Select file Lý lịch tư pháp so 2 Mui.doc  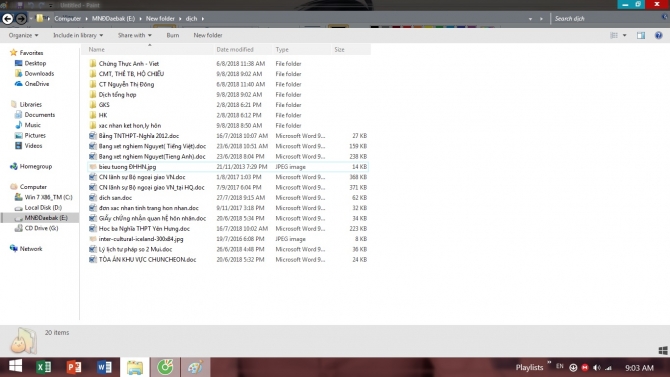point(135,249)
